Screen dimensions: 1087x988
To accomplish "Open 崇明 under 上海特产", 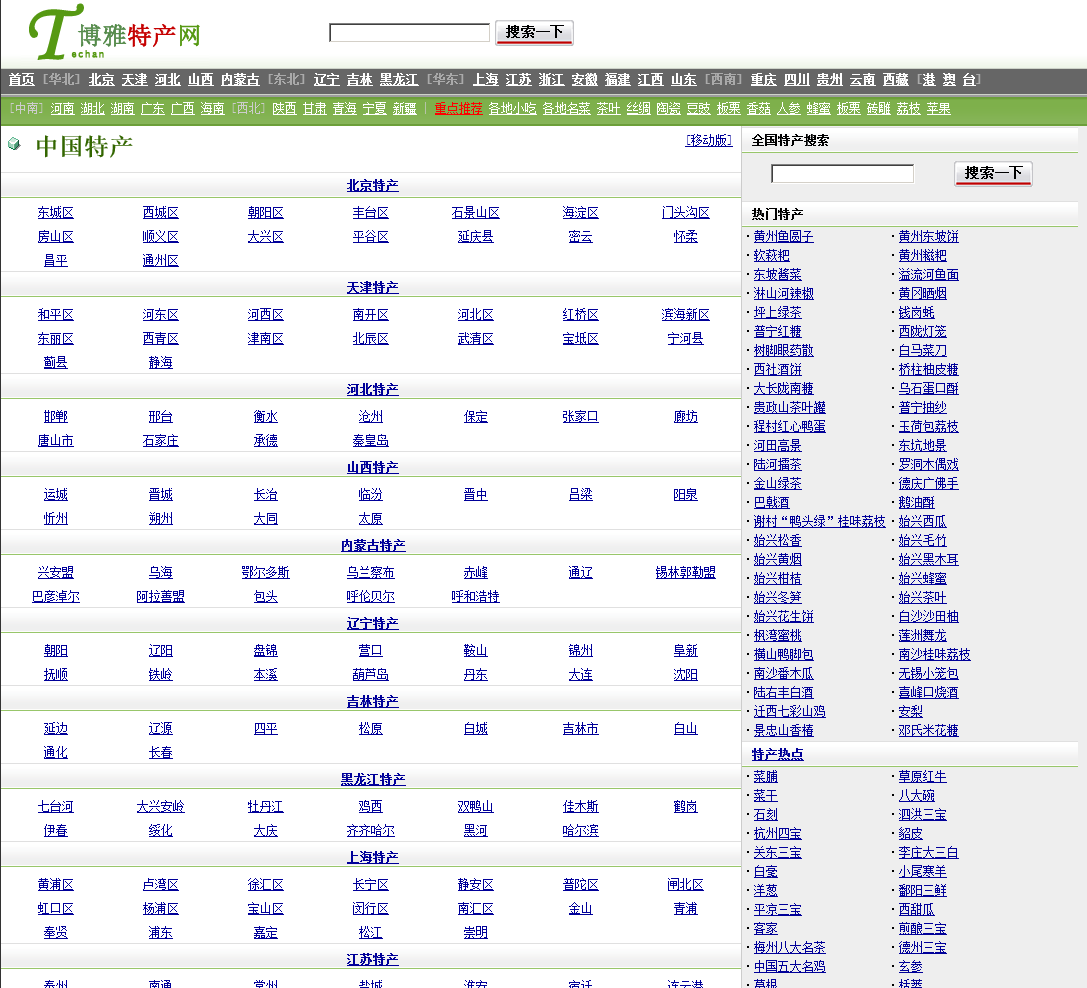I will [x=476, y=933].
